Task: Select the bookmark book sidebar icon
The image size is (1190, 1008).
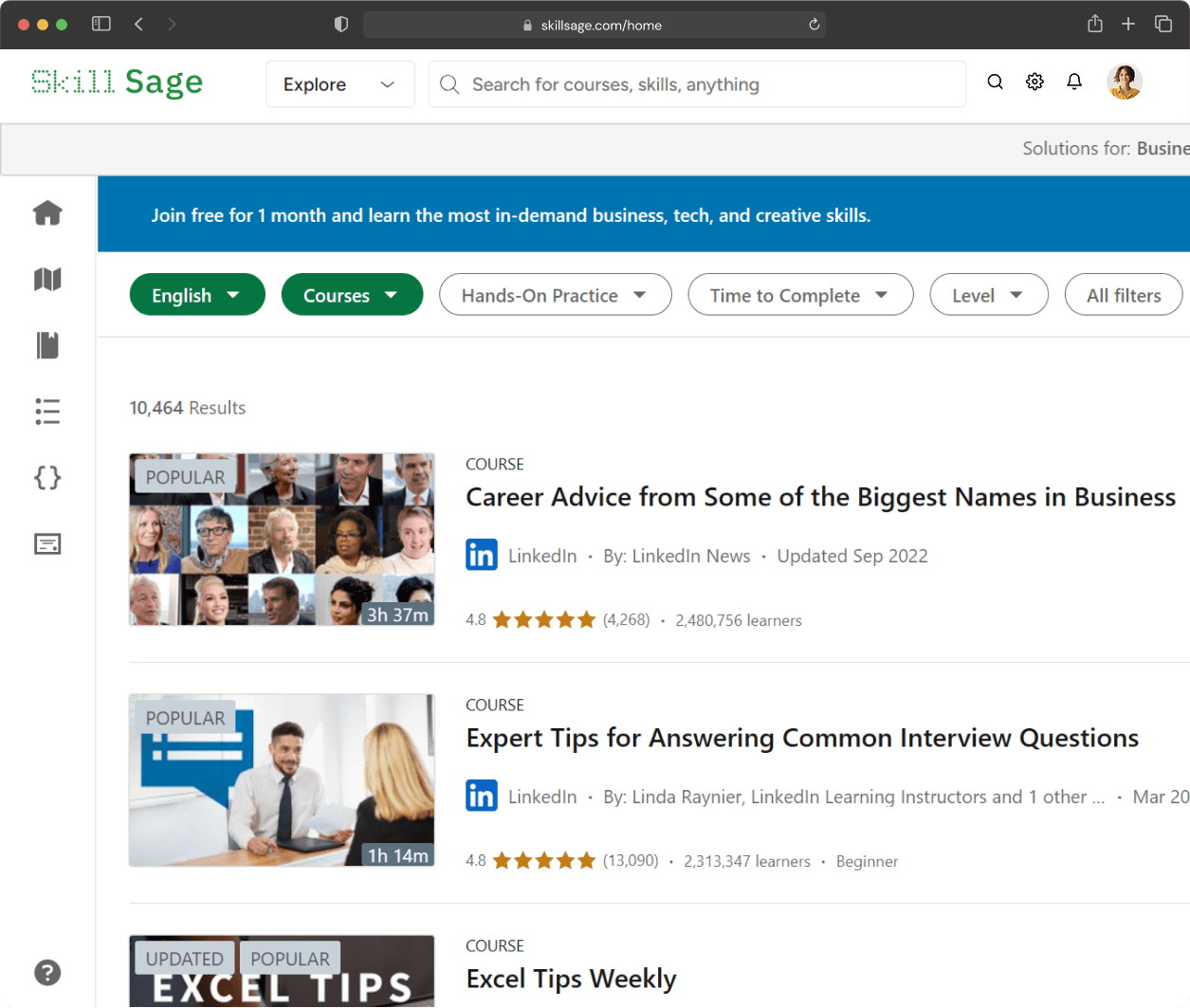Action: pyautogui.click(x=47, y=345)
